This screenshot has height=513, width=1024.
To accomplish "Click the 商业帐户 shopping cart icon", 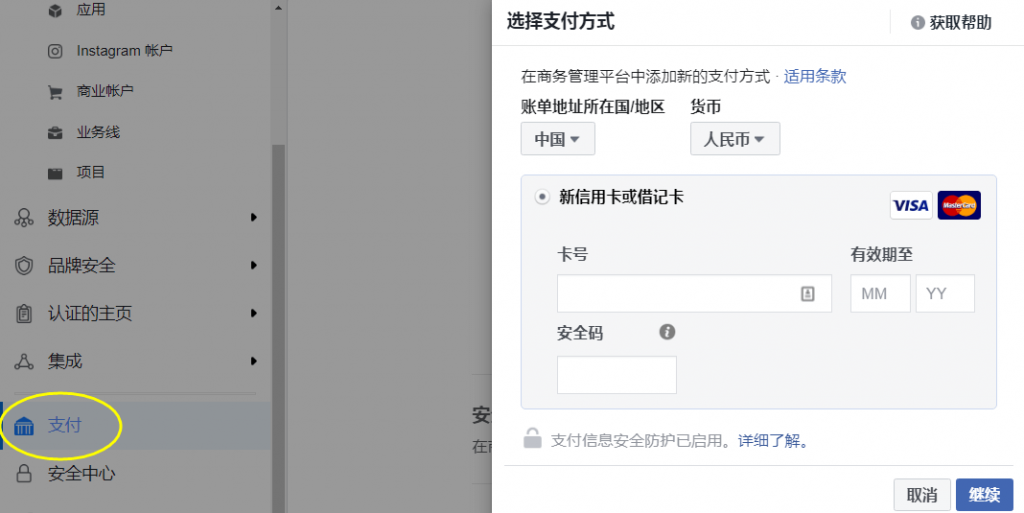I will click(x=56, y=92).
